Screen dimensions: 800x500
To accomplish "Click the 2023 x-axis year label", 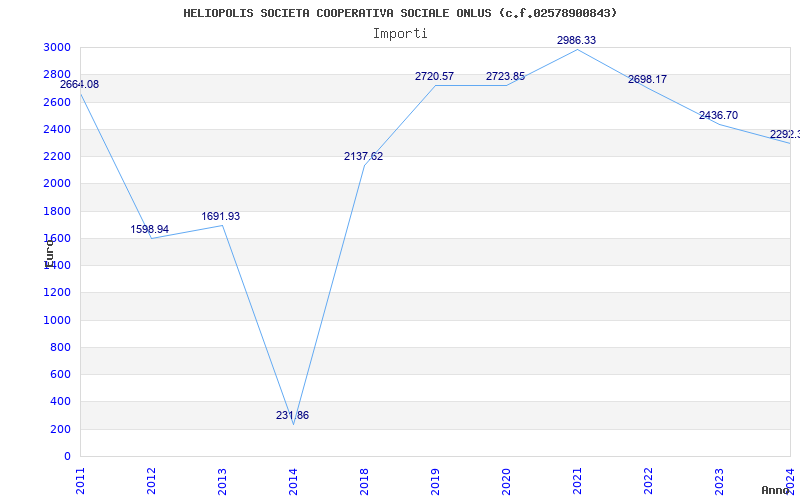I will (719, 481).
